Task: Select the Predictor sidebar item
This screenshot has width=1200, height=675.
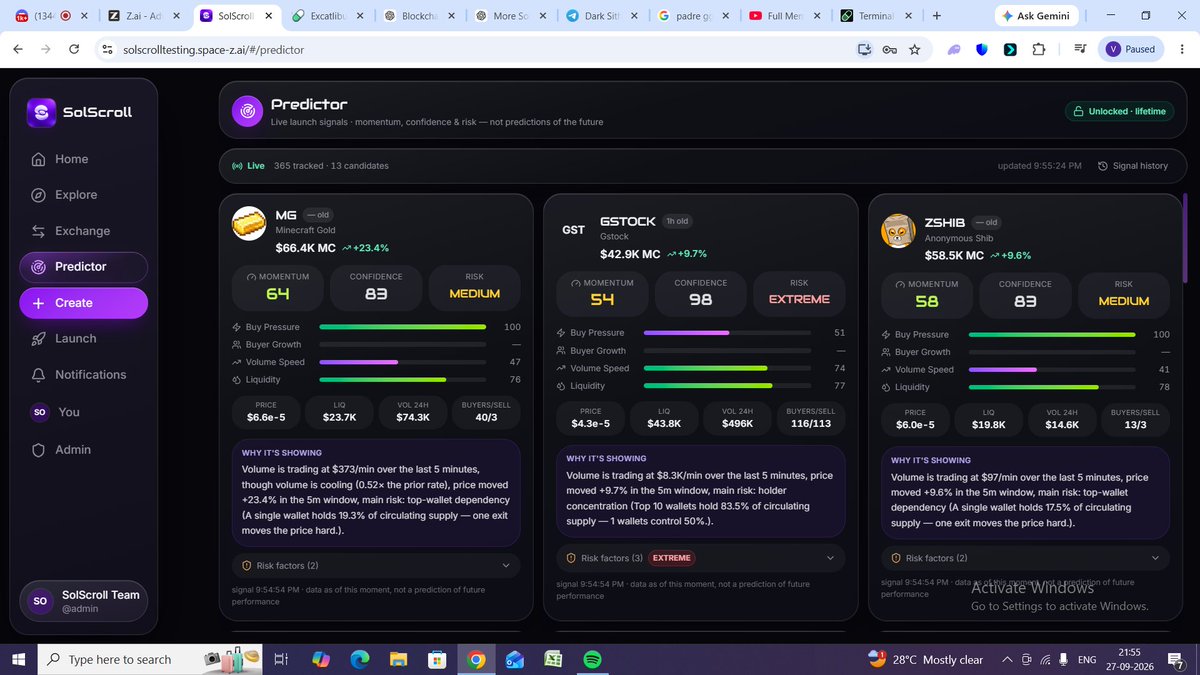Action: click(x=83, y=267)
